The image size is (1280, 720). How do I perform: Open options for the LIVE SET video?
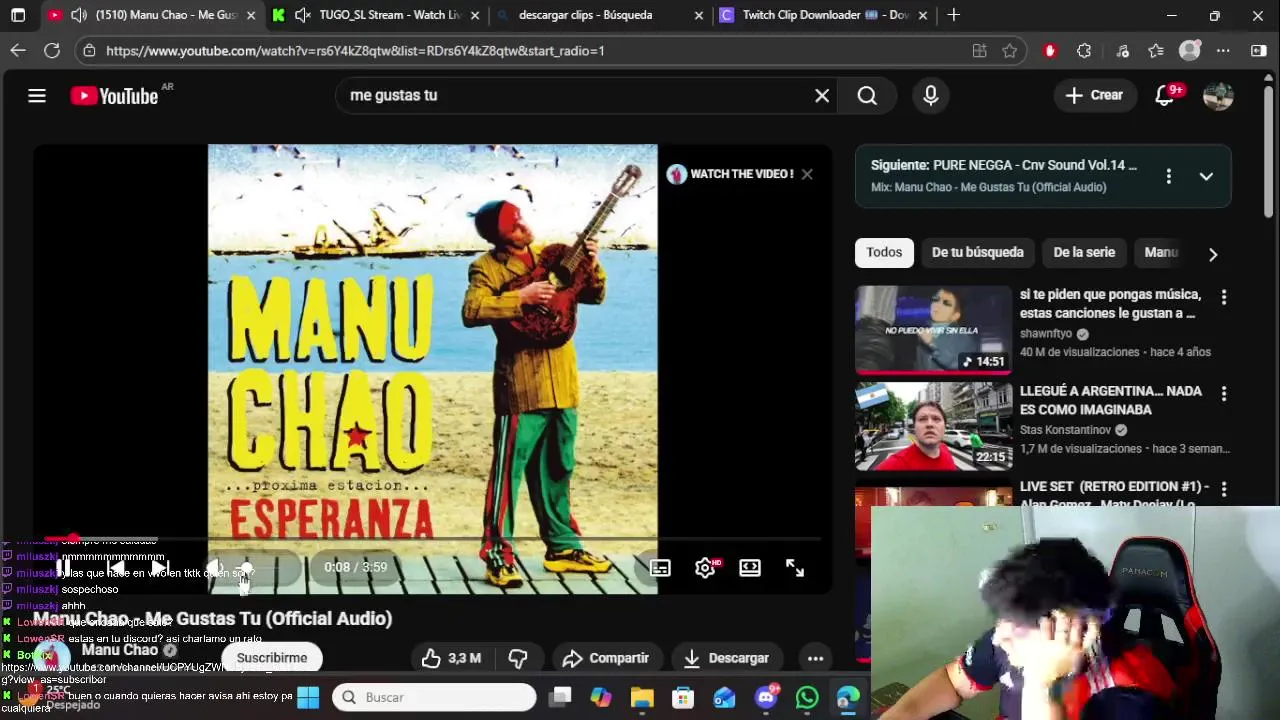pos(1223,488)
